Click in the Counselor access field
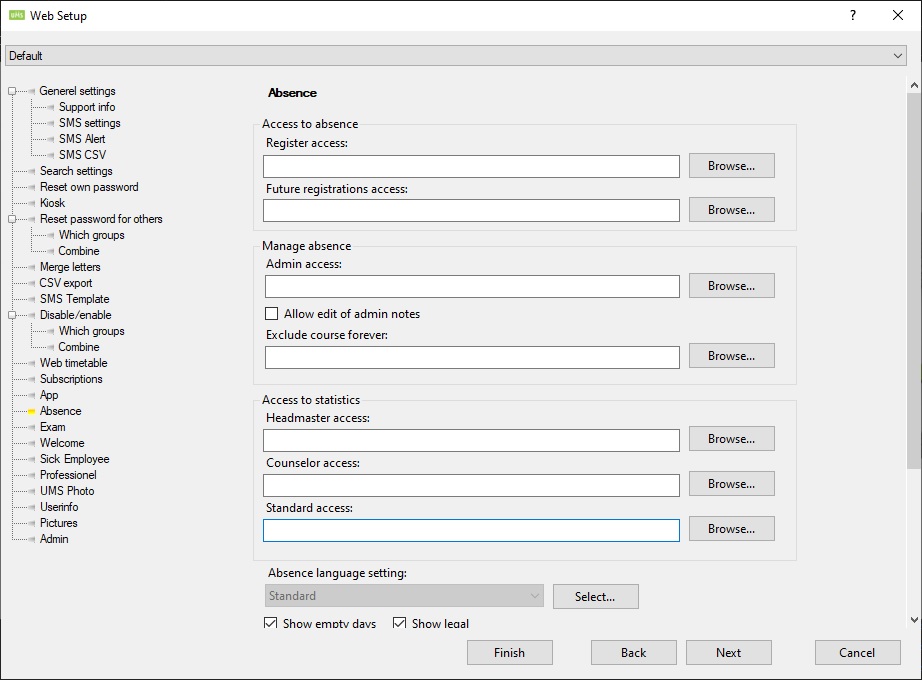The width and height of the screenshot is (922, 680). (x=471, y=485)
